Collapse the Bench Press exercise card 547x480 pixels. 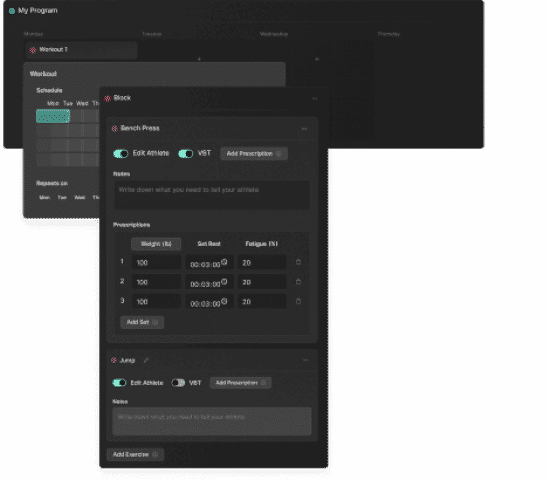point(304,129)
